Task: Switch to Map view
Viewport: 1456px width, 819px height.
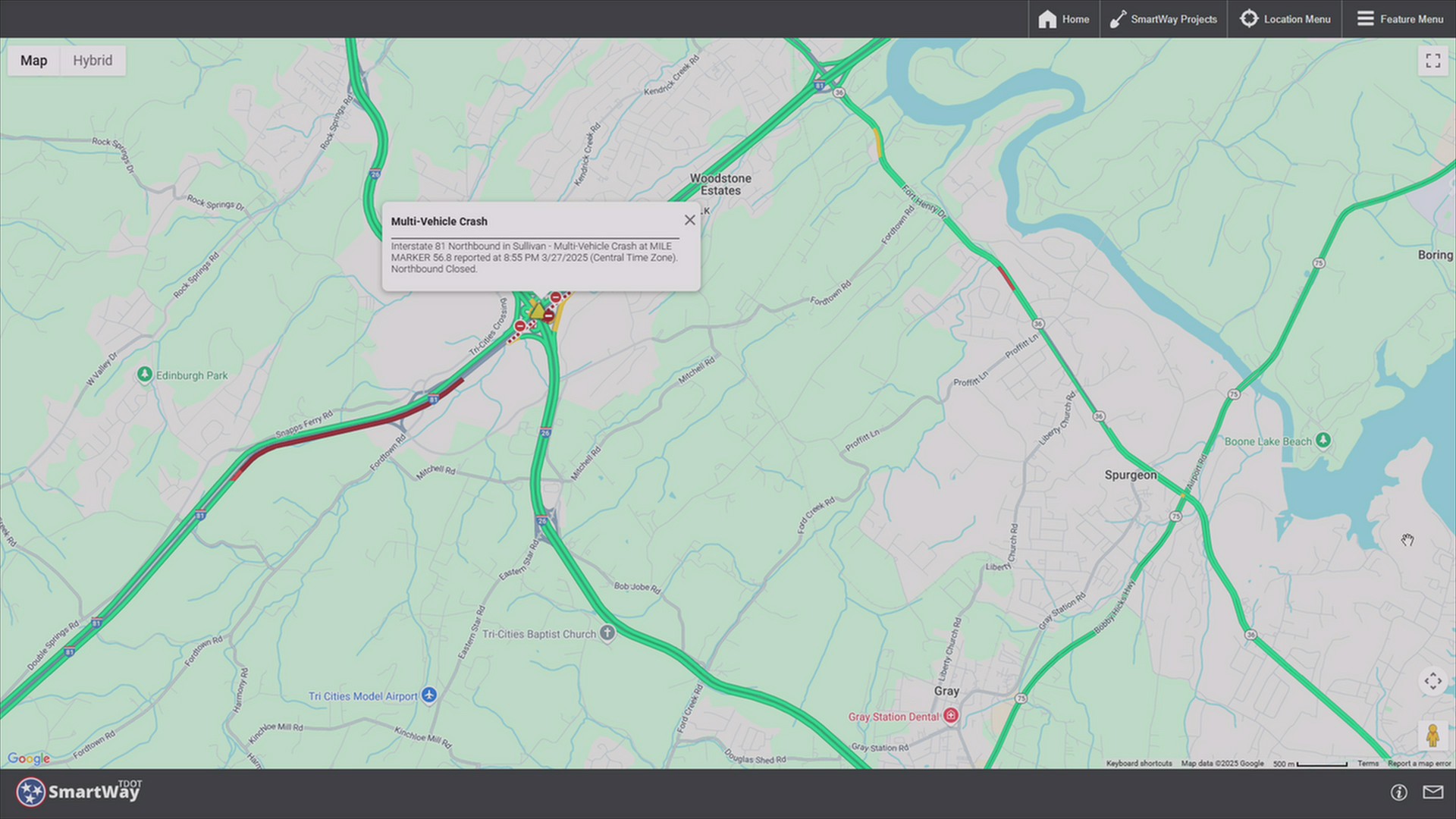Action: click(33, 61)
